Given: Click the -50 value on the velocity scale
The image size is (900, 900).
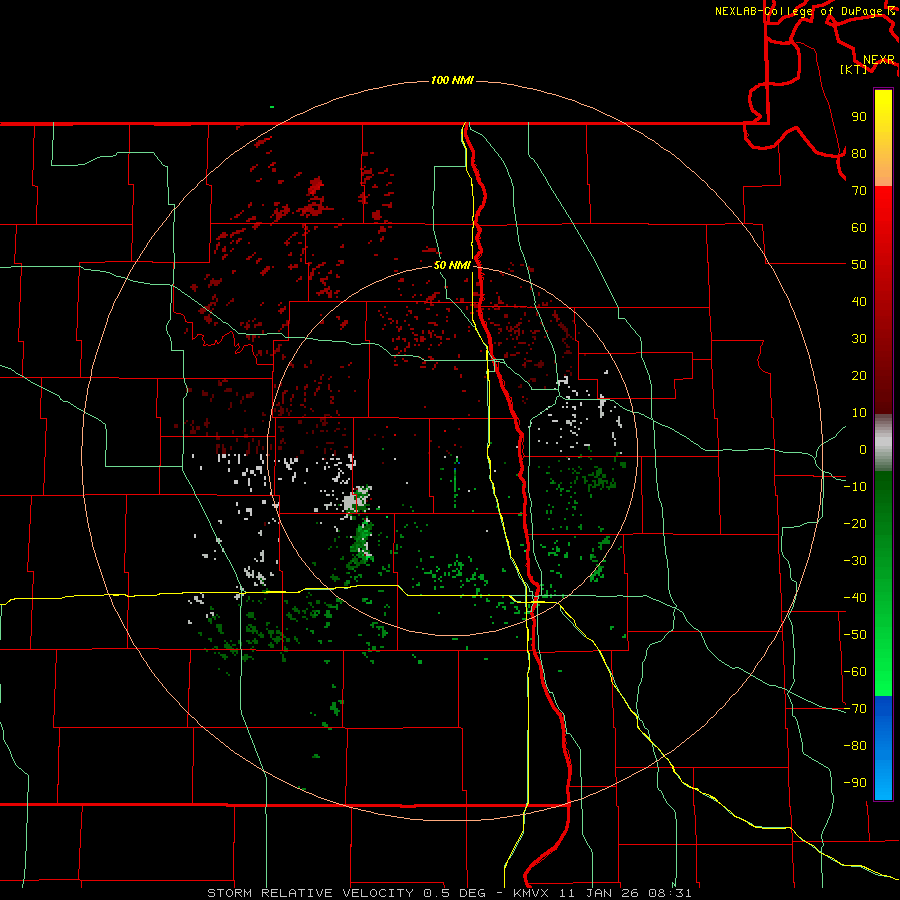Looking at the screenshot, I should click(855, 635).
